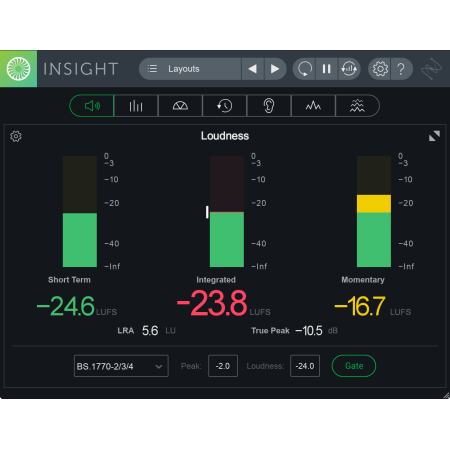Open Loudness panel settings gear
This screenshot has width=450, height=450.
(x=16, y=136)
